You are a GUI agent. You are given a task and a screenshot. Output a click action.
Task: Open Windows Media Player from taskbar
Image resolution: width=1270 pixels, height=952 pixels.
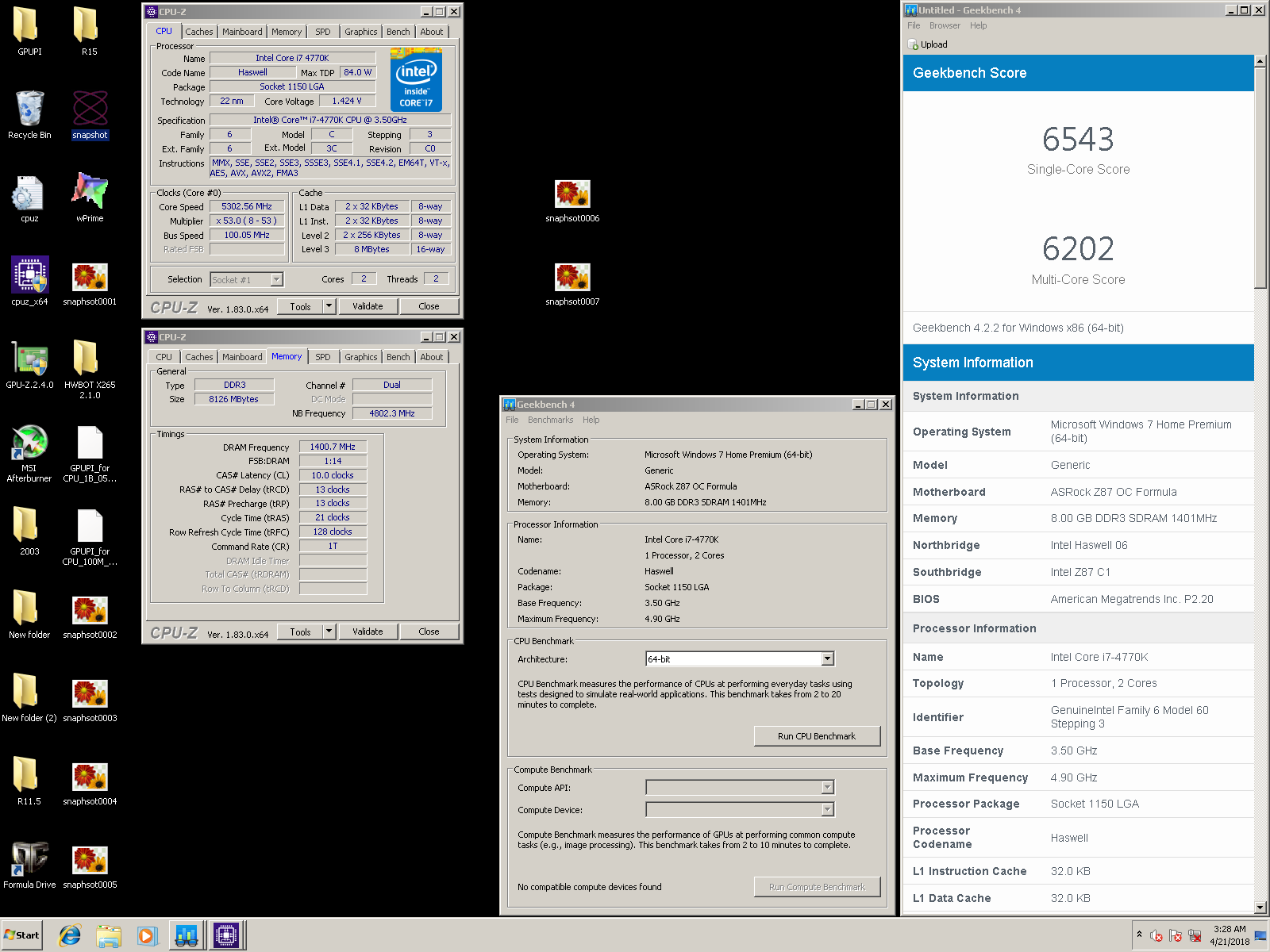tap(147, 936)
